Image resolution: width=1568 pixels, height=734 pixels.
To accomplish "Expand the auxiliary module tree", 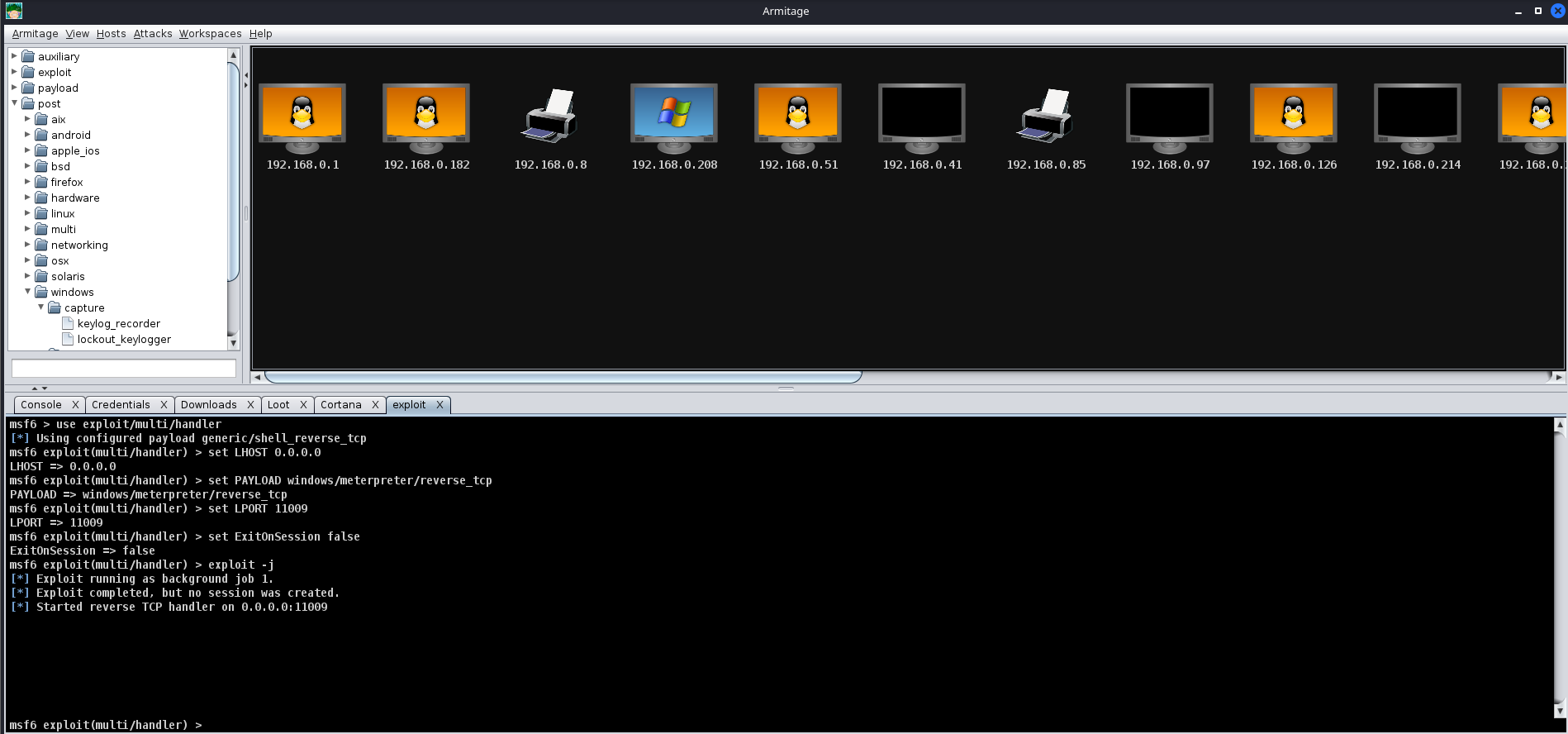I will pyautogui.click(x=14, y=56).
